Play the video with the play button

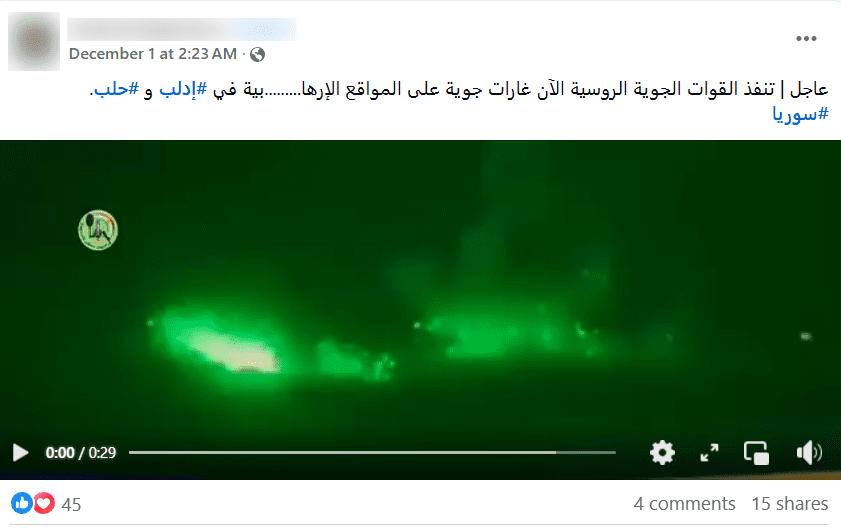point(20,453)
